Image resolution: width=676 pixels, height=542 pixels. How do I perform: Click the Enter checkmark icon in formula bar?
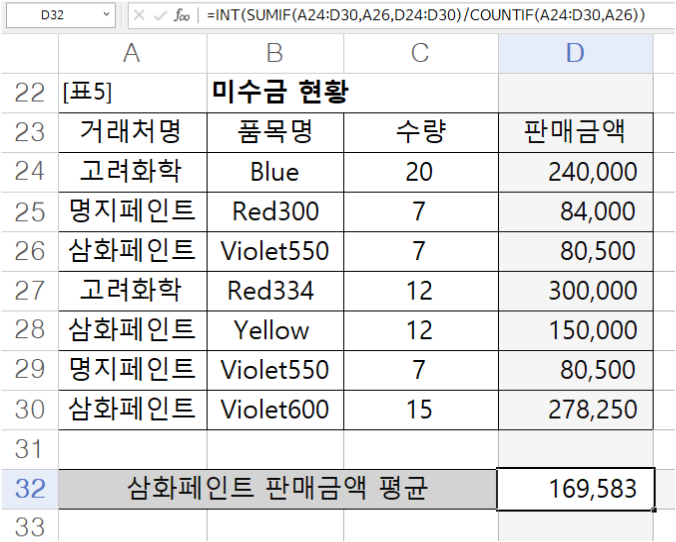[x=159, y=15]
